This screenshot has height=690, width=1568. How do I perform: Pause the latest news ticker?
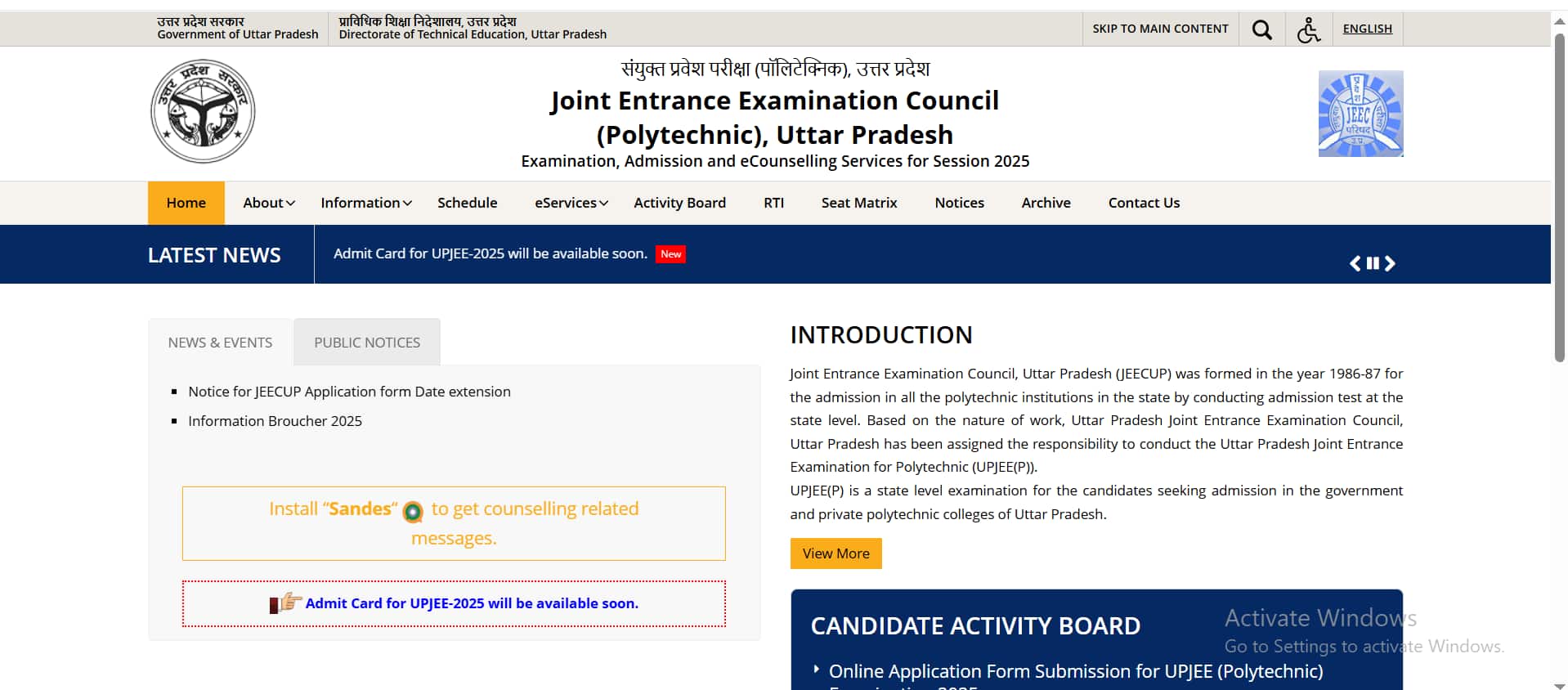1373,263
